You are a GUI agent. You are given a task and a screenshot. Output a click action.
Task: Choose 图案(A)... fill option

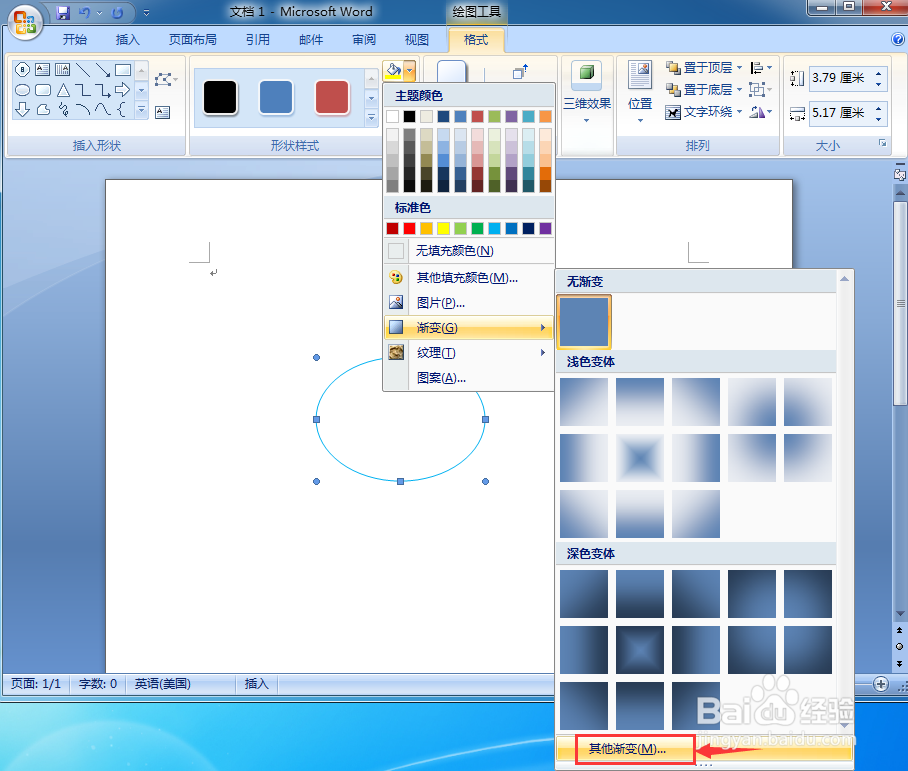(469, 378)
